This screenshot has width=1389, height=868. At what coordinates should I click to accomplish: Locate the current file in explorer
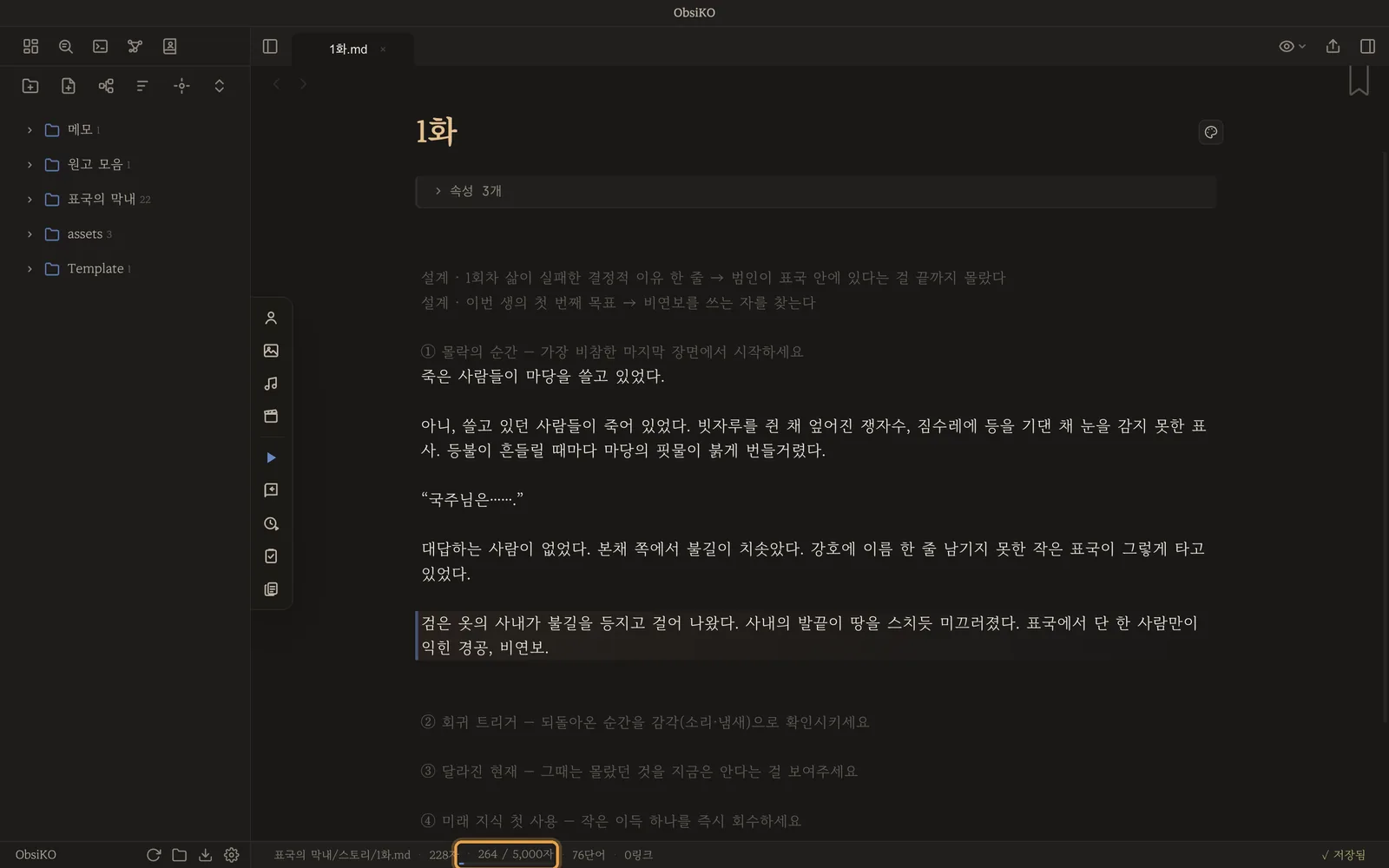(181, 86)
